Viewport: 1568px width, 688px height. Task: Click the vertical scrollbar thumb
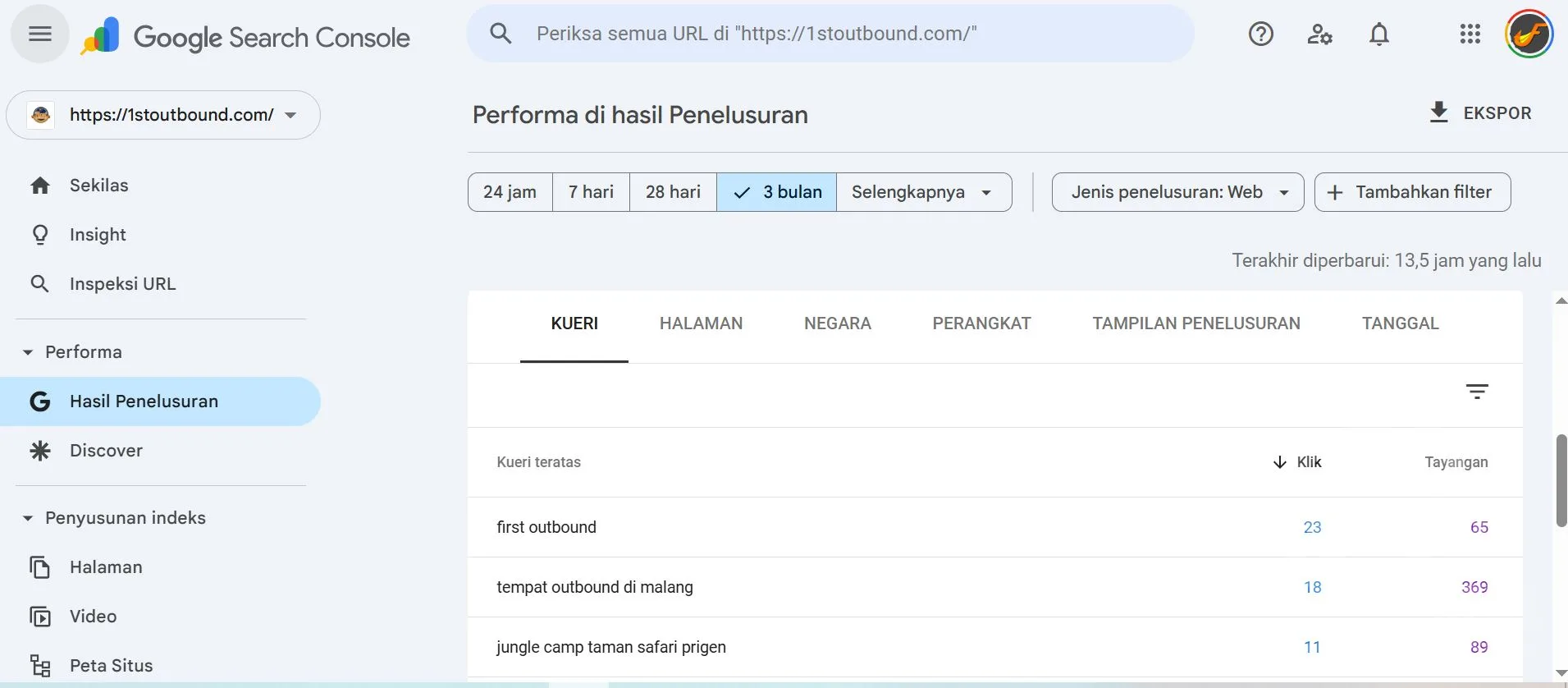tap(1561, 481)
